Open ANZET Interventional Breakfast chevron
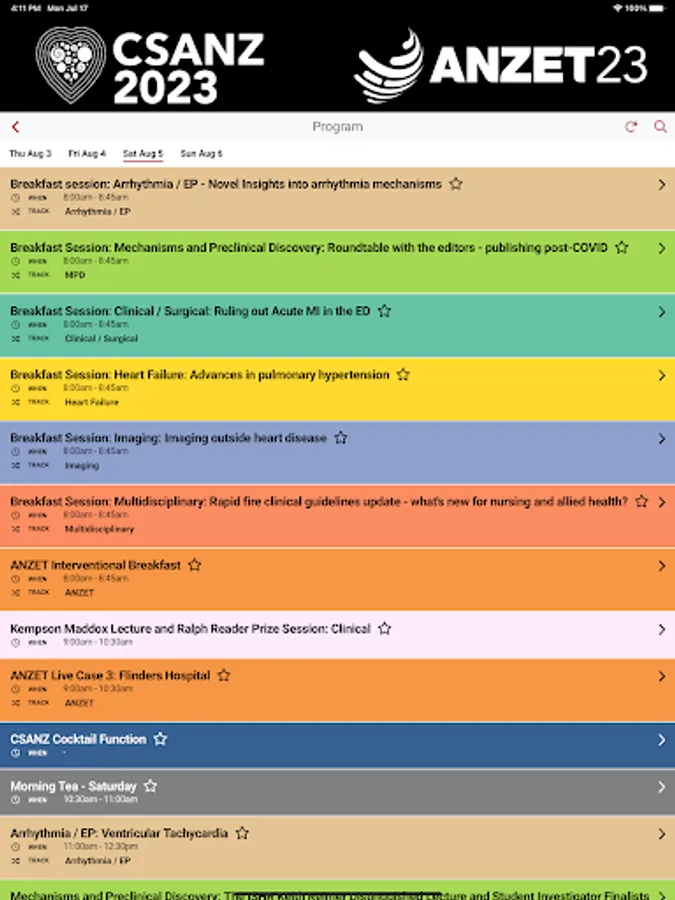Image resolution: width=675 pixels, height=900 pixels. [662, 566]
